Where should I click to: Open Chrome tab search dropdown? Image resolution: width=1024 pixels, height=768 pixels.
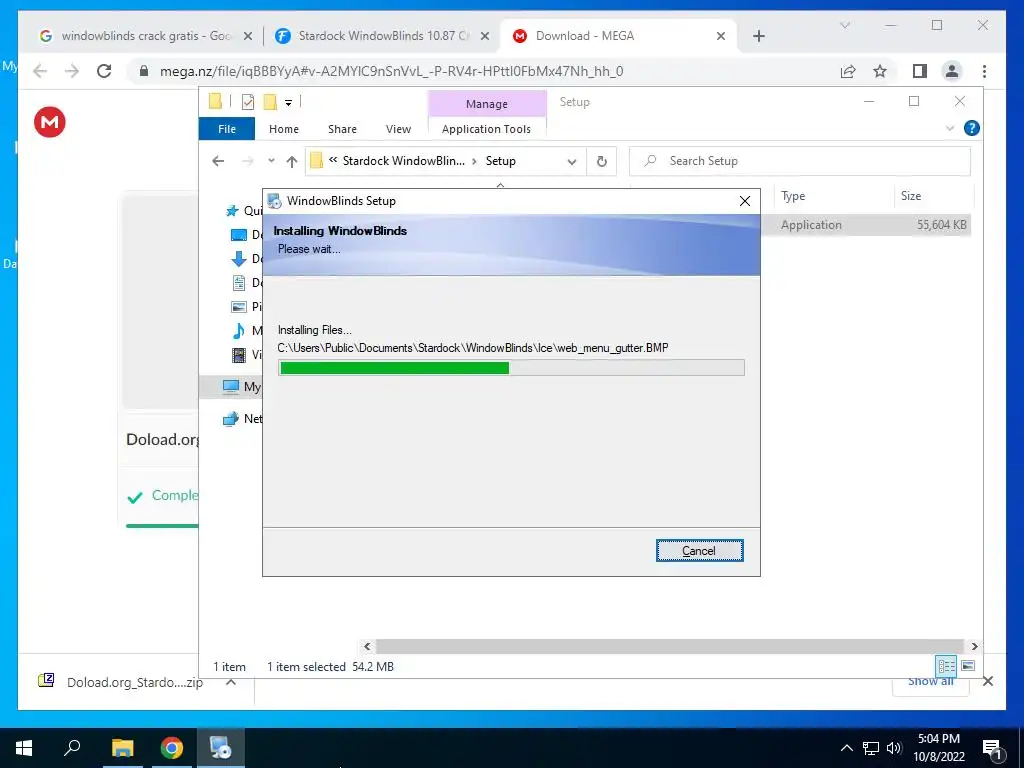pos(844,25)
